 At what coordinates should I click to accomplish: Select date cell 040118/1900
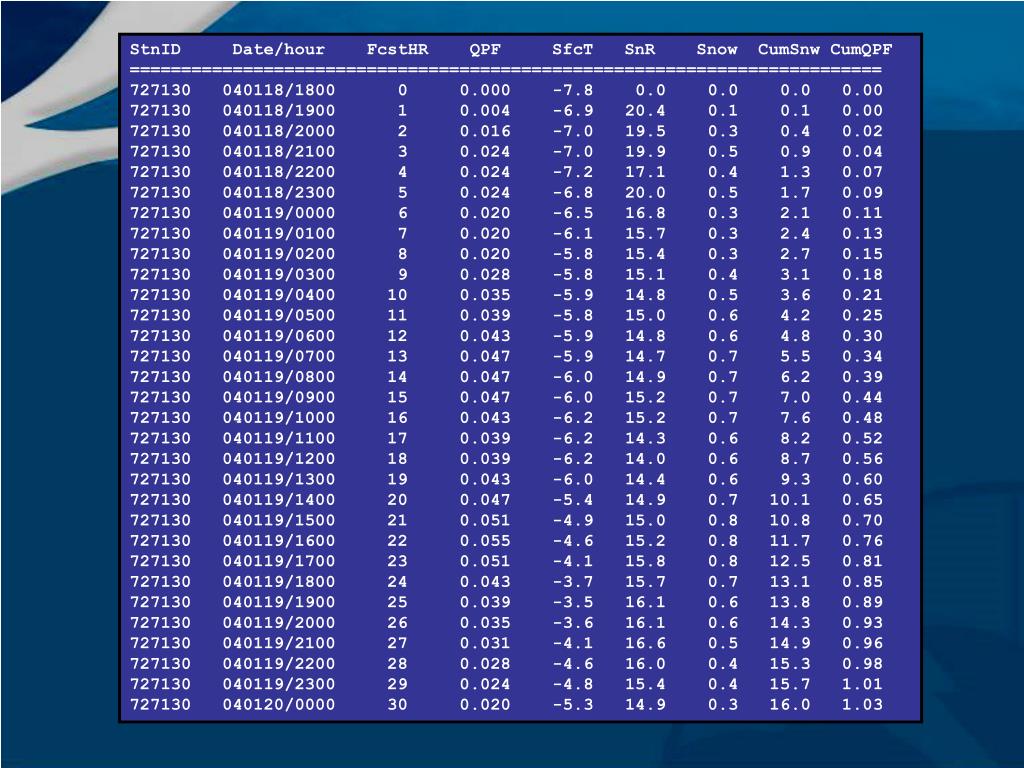pos(279,110)
